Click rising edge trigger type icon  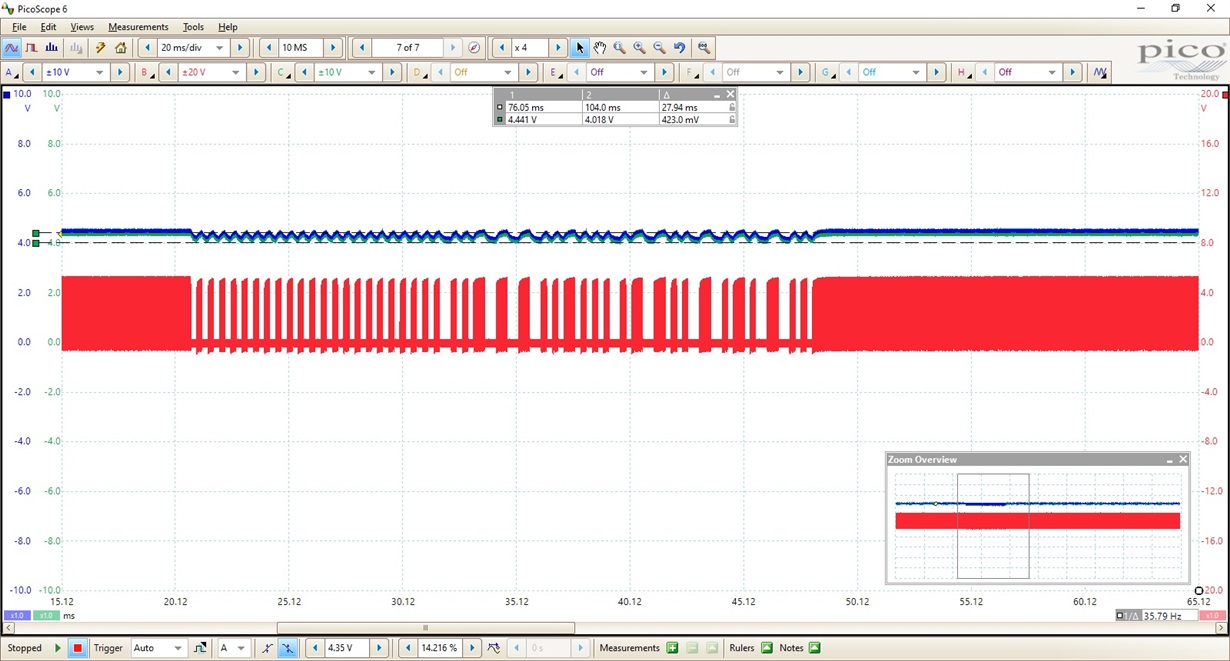(x=201, y=648)
